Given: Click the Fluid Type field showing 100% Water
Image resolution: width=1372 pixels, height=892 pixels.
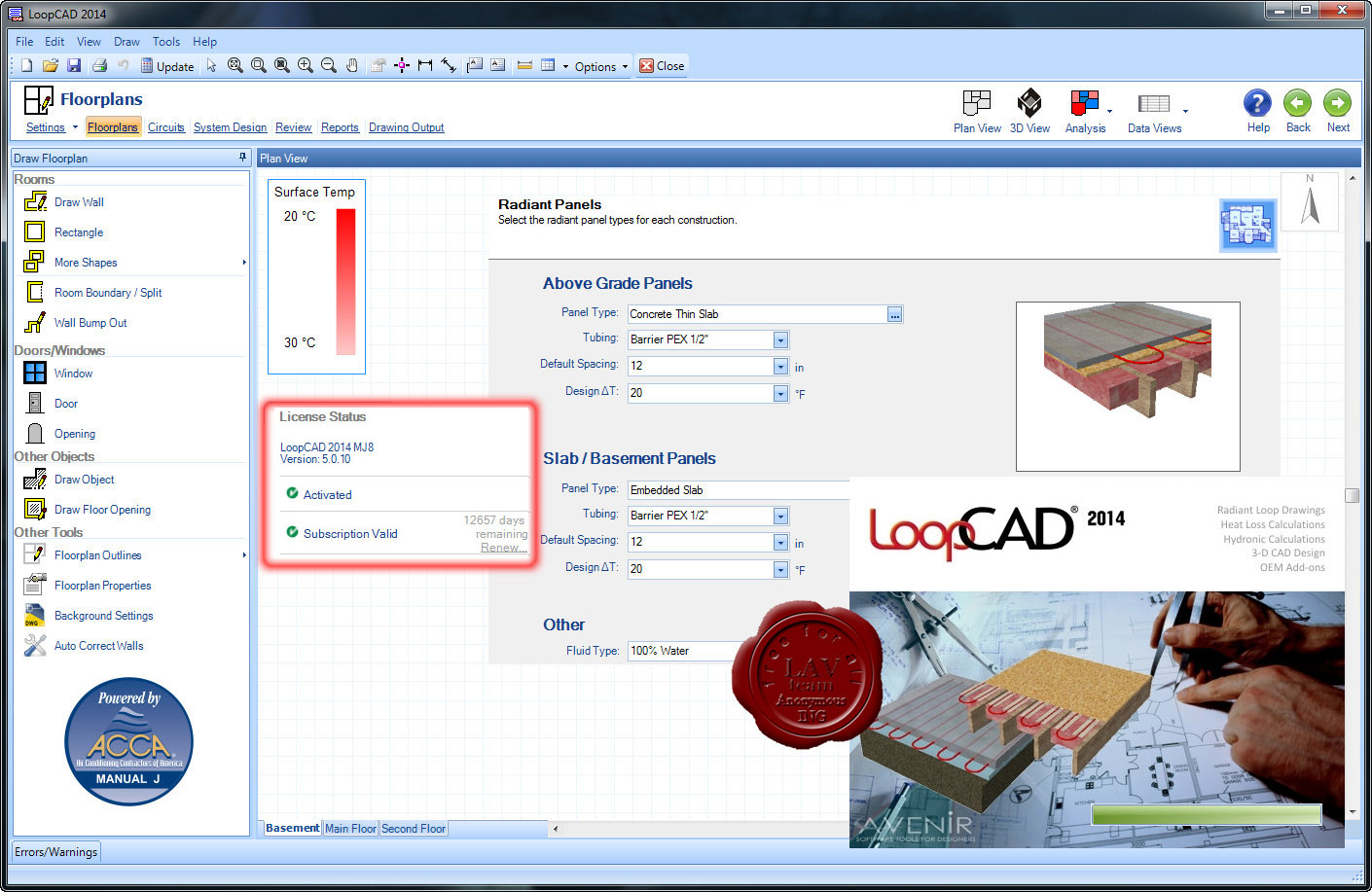Looking at the screenshot, I should click(x=686, y=651).
